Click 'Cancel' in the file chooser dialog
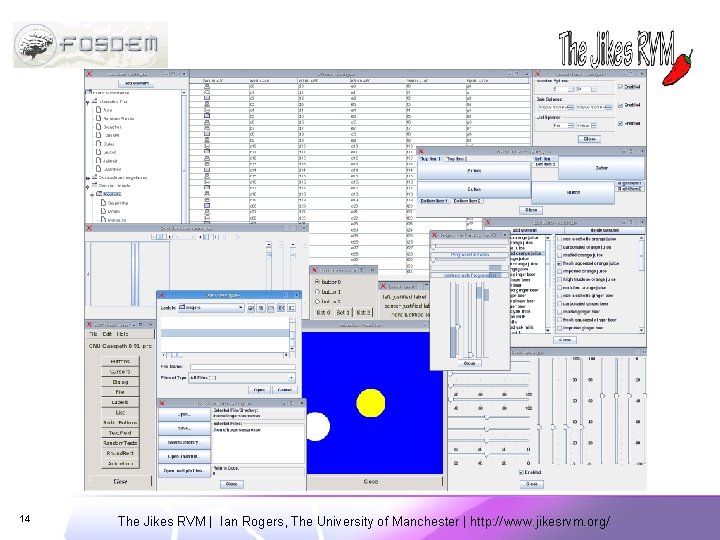The height and width of the screenshot is (540, 720). click(285, 390)
